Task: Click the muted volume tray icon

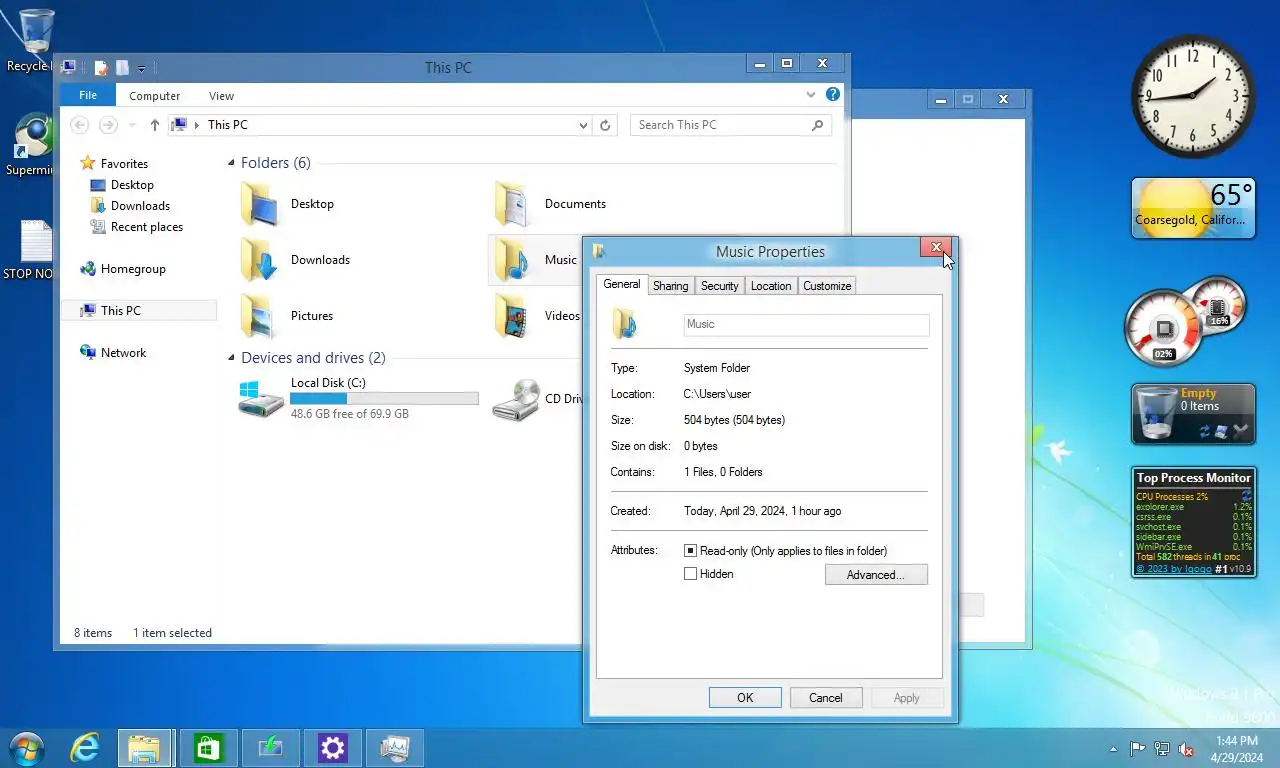Action: click(x=1186, y=748)
